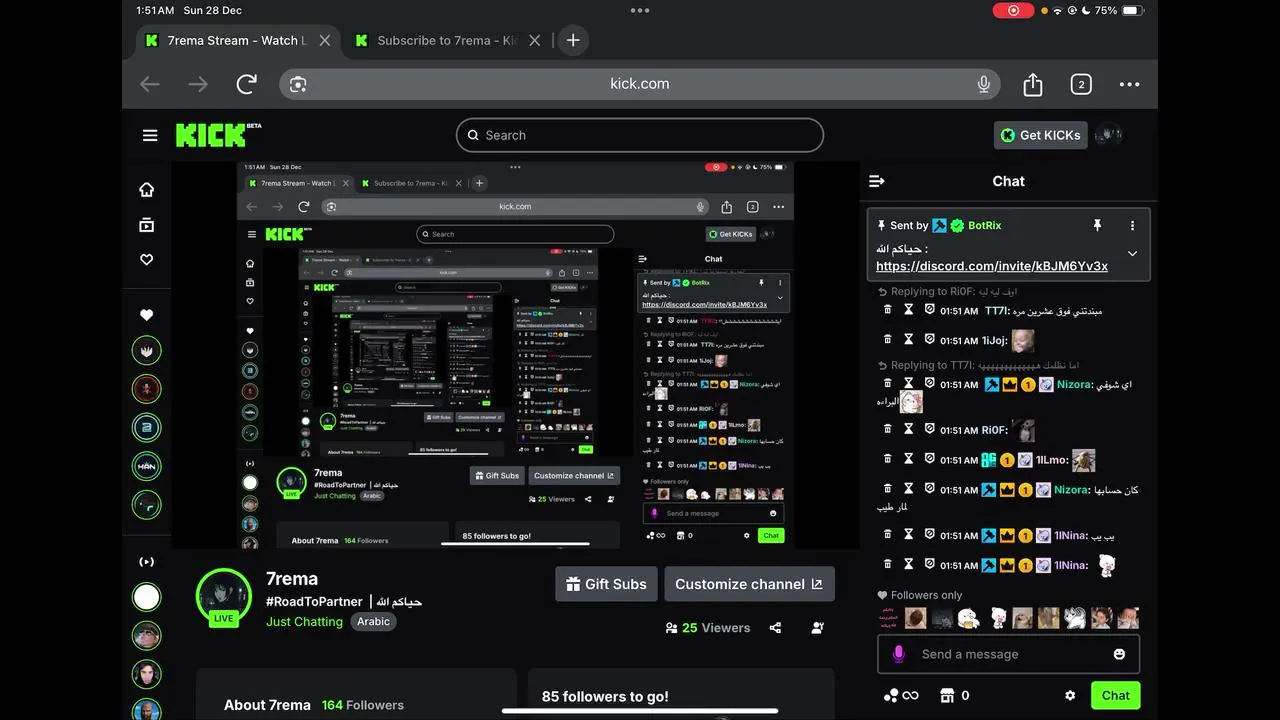Open the HAN channel avatar in sidebar
Image resolution: width=1280 pixels, height=720 pixels.
pyautogui.click(x=147, y=467)
